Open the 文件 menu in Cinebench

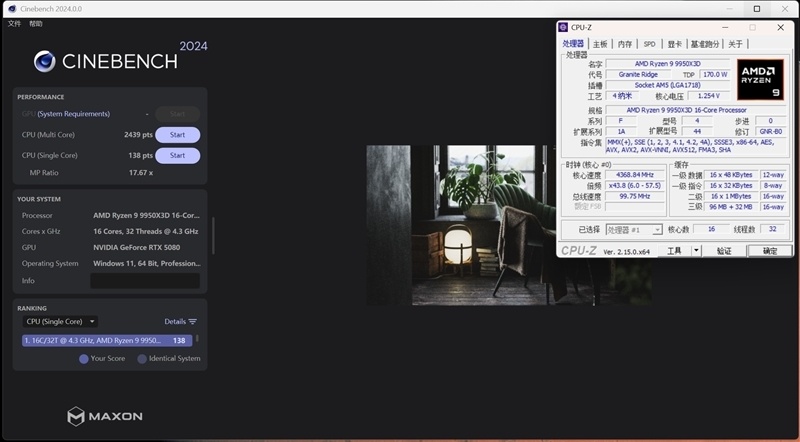coord(14,23)
